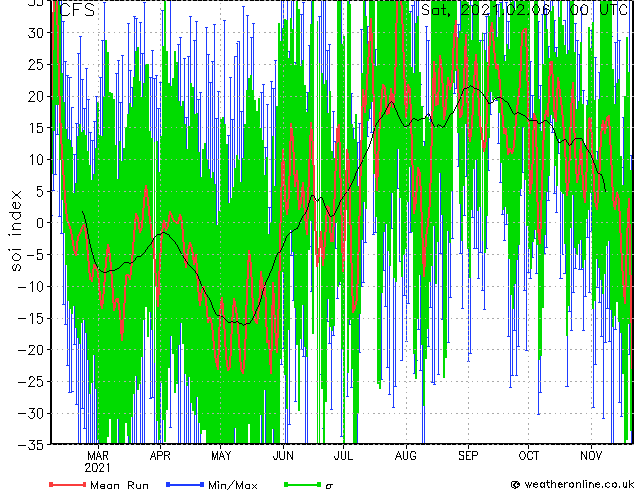Click the y-axis value -30
This screenshot has width=634, height=490.
pos(31,414)
